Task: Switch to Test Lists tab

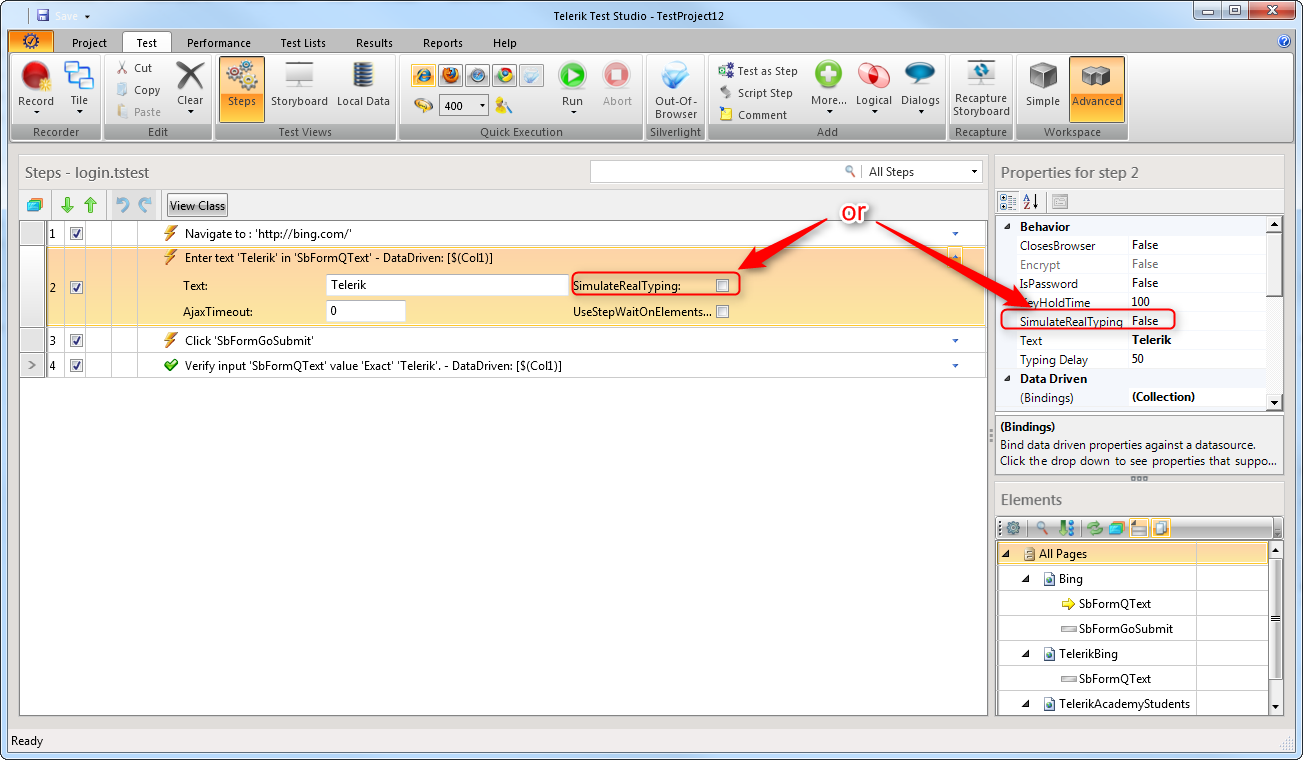Action: point(303,43)
